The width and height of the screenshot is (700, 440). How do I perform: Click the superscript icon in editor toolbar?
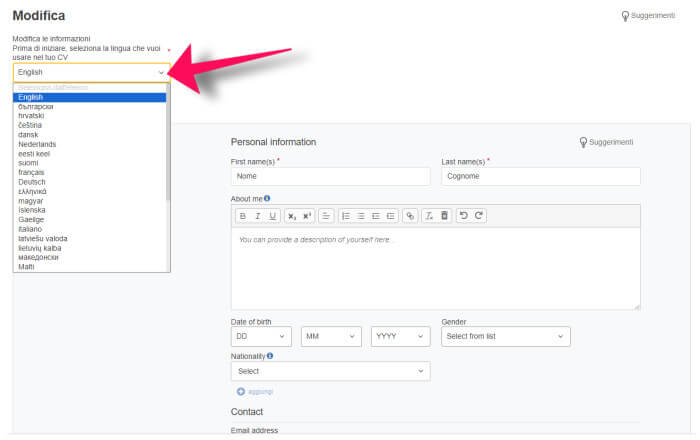click(x=306, y=216)
